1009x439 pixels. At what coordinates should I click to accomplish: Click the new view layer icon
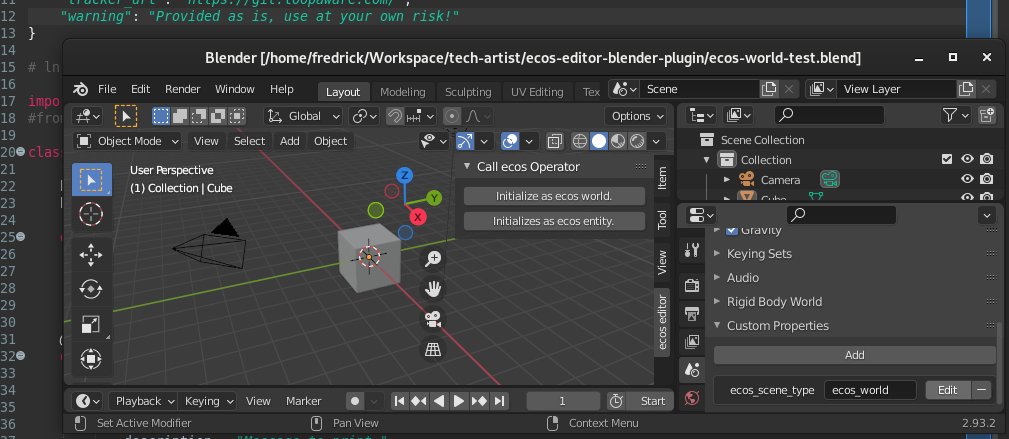coord(965,89)
